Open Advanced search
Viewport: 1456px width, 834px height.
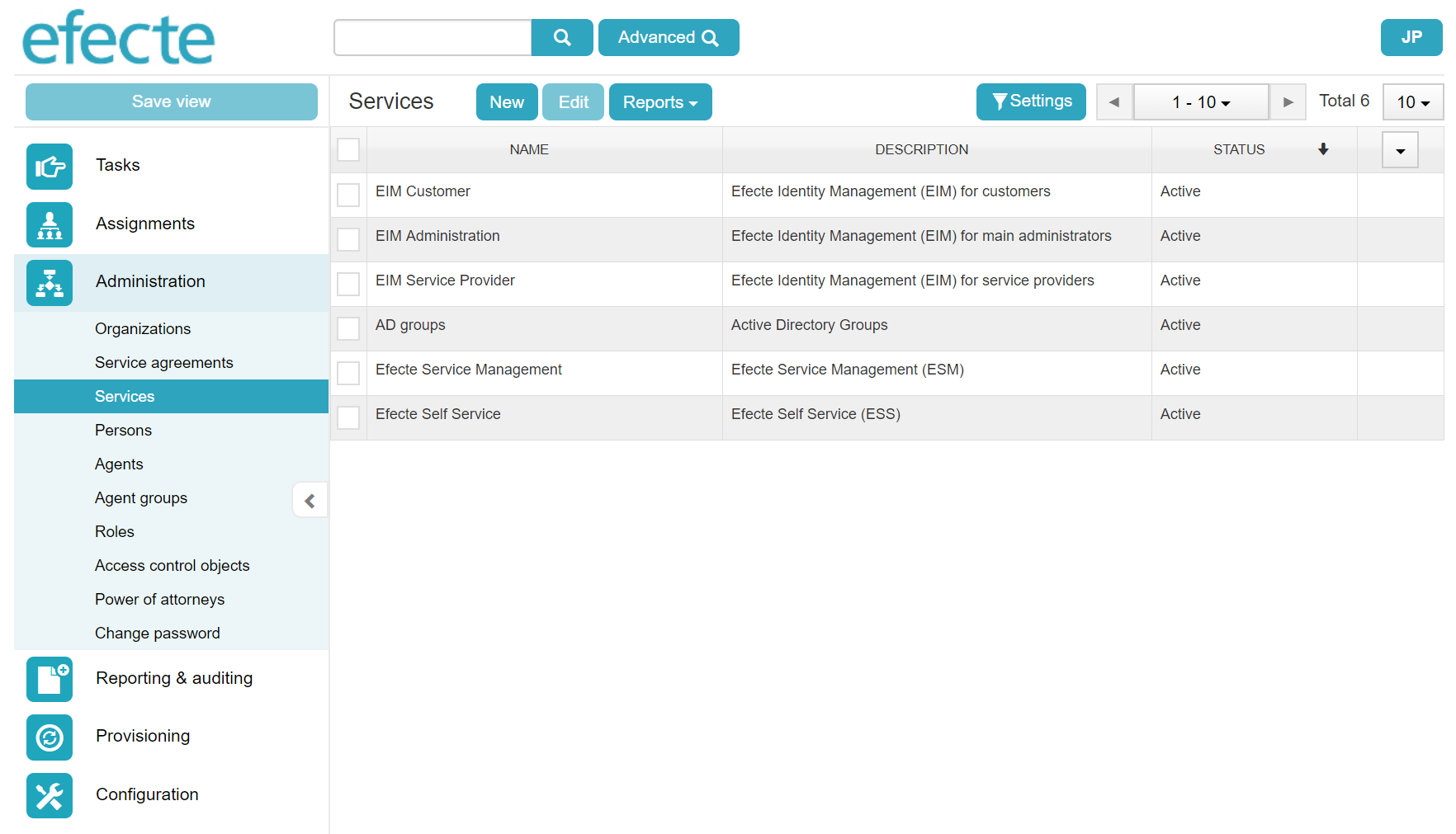point(669,37)
